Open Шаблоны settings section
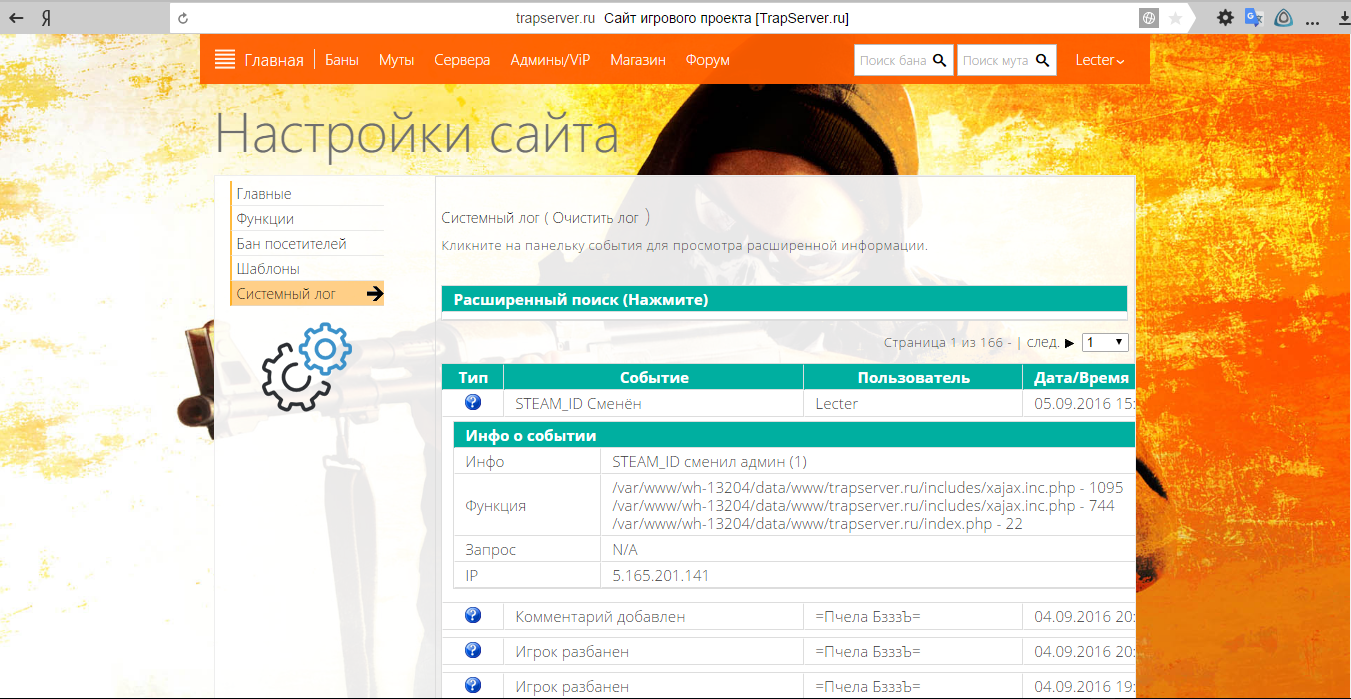The height and width of the screenshot is (699, 1351). pos(268,269)
